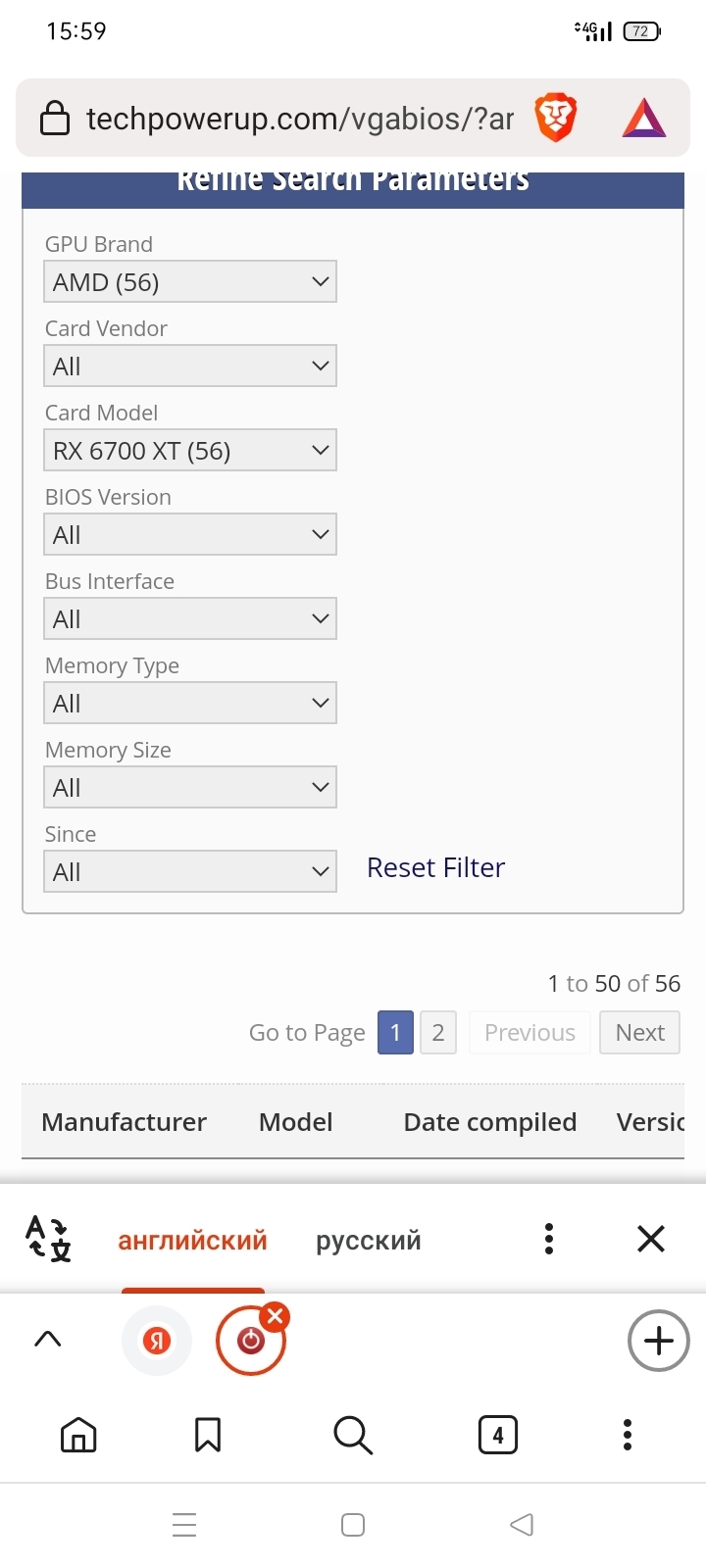Open the Card Model RX 6700 XT dropdown

(190, 450)
